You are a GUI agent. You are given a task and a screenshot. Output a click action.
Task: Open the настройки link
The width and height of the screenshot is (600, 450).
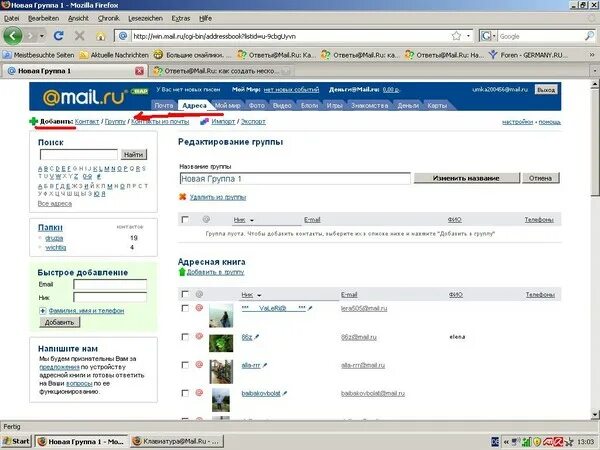point(517,122)
